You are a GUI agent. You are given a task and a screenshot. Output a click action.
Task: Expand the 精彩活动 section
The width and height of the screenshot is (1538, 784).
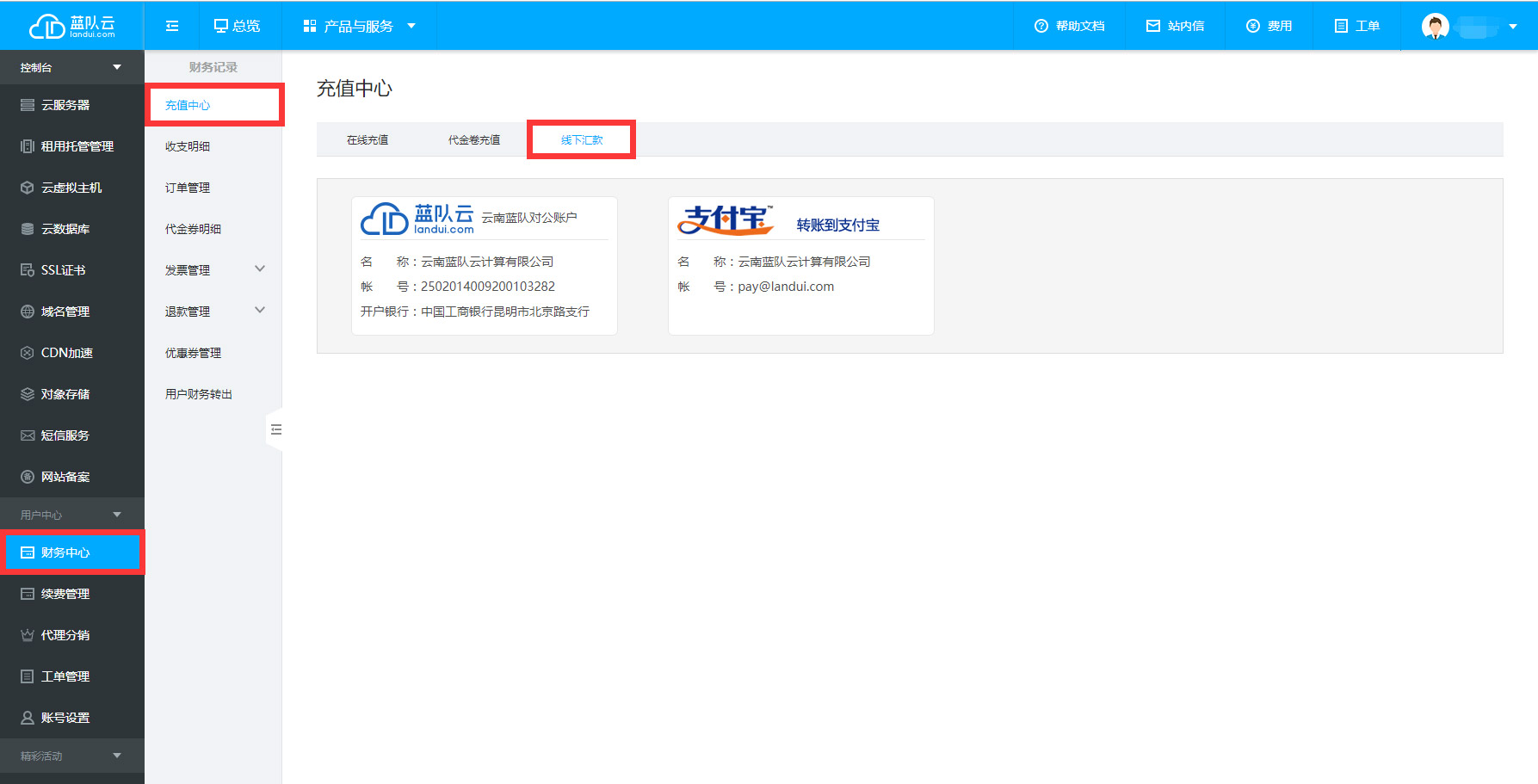(117, 756)
